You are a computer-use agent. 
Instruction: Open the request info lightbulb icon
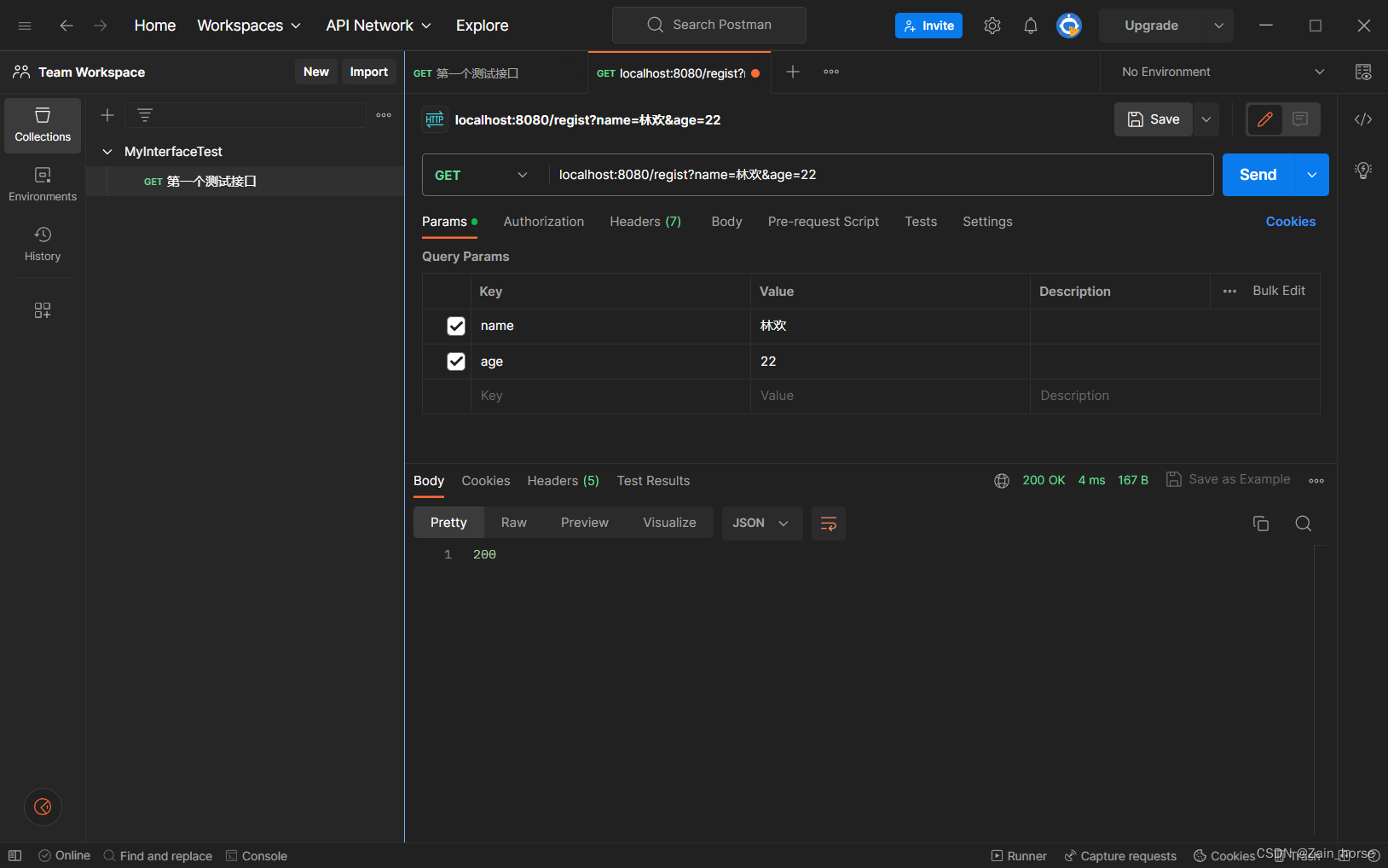[x=1363, y=170]
